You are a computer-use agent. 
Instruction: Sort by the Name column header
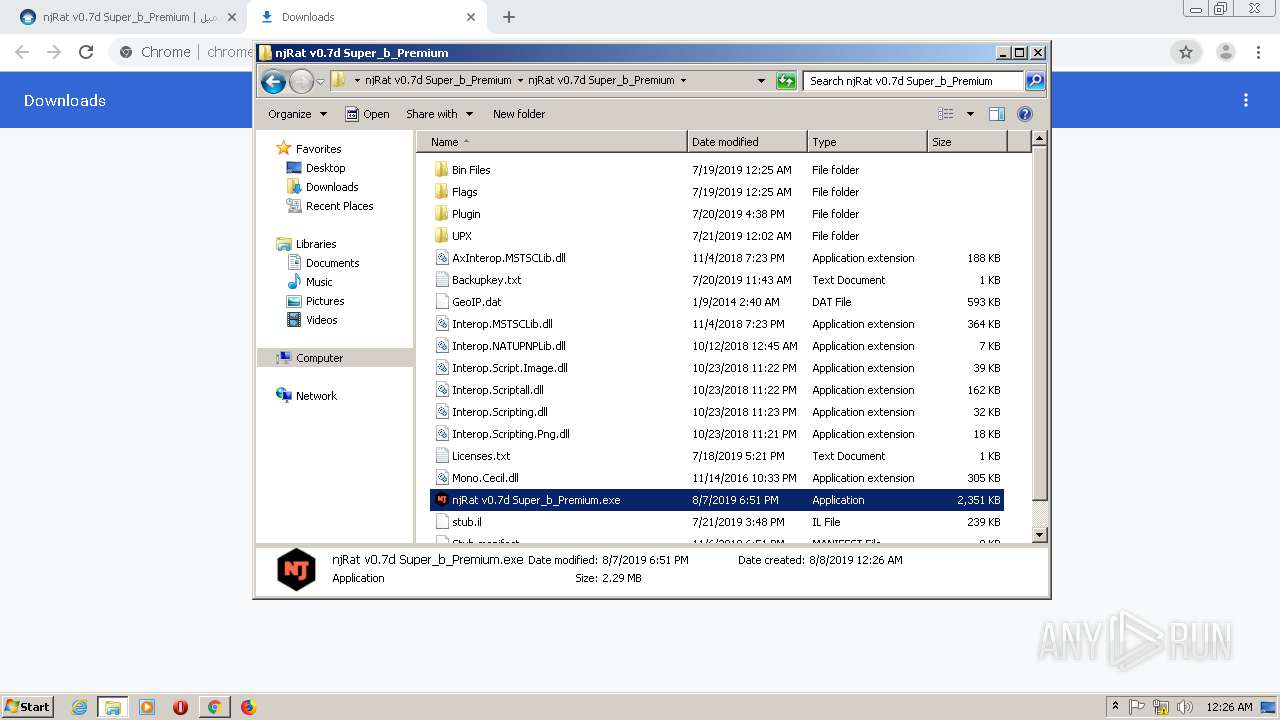pos(551,142)
